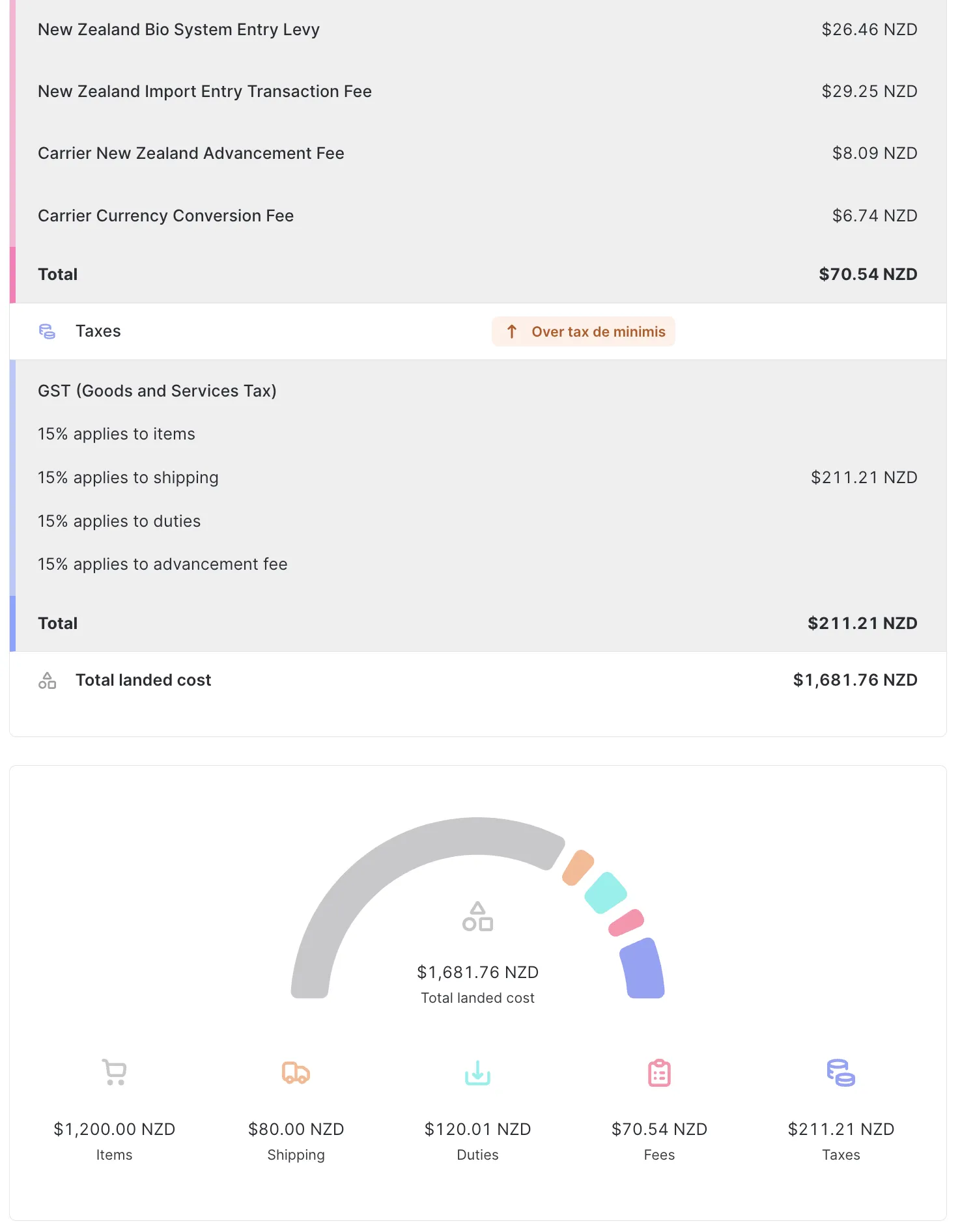Click the shopping cart Items icon

coord(114,1072)
